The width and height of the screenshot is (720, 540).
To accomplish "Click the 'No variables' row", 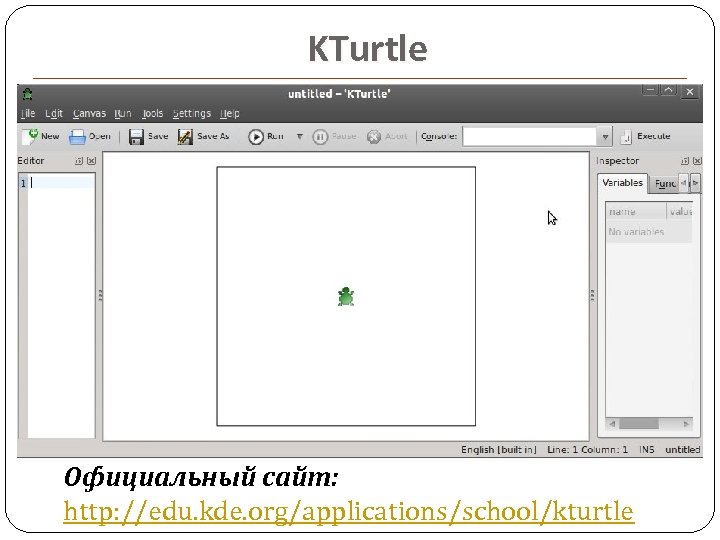I will pos(649,231).
